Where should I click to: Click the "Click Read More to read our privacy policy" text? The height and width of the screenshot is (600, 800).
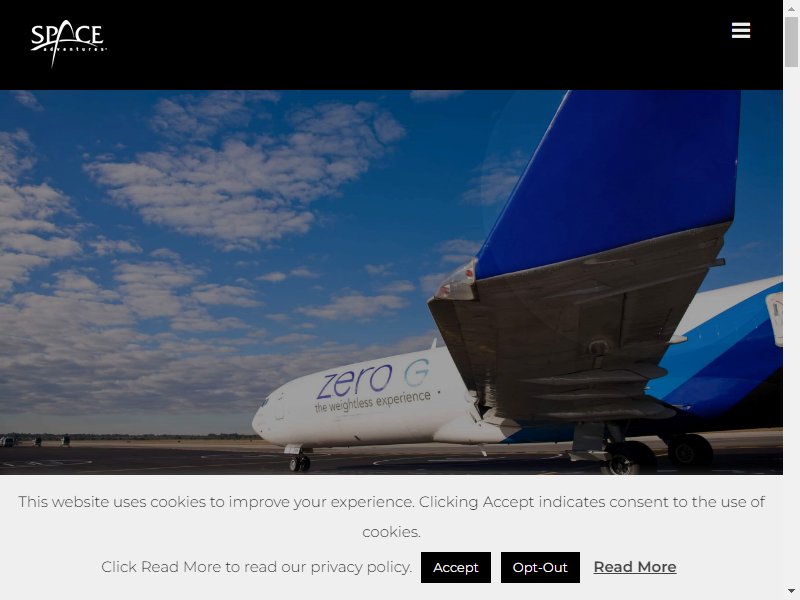256,567
